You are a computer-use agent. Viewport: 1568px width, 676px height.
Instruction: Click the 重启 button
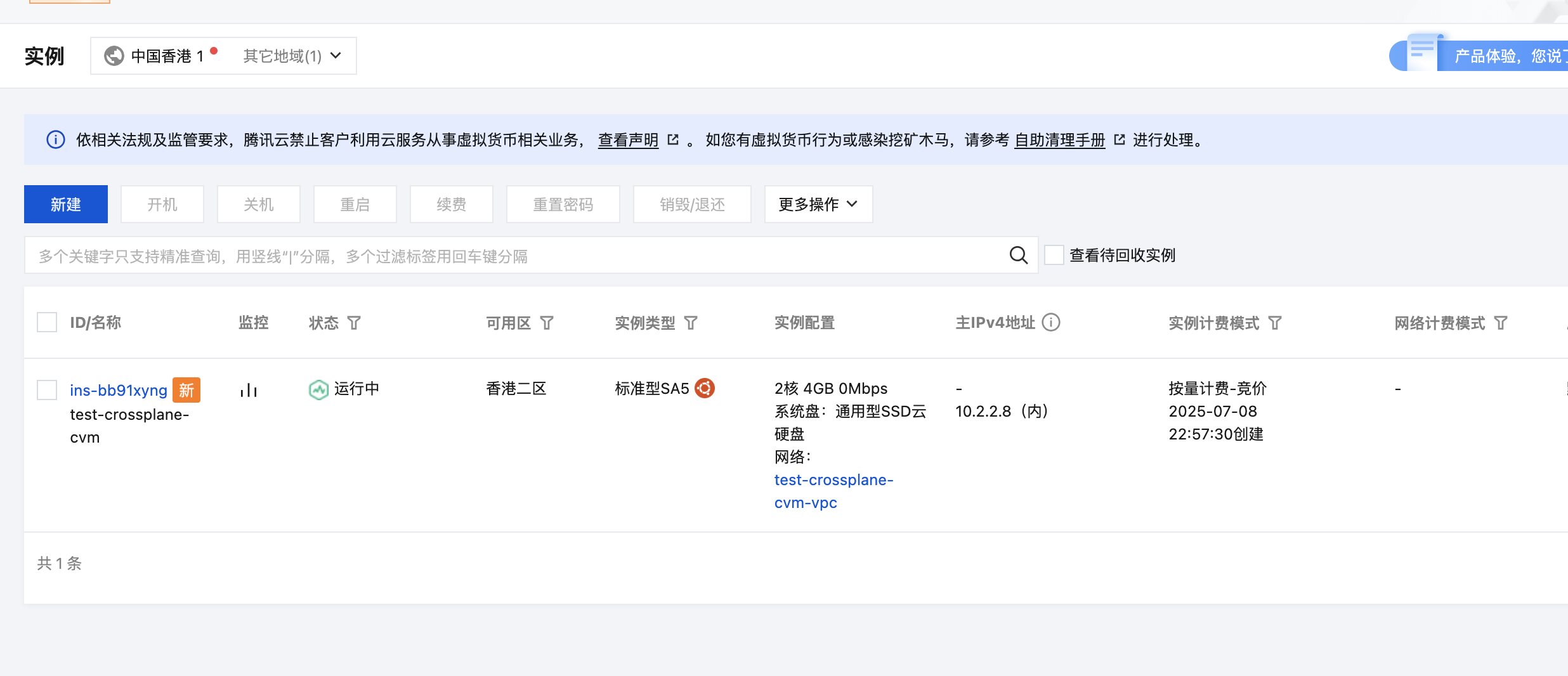point(355,204)
